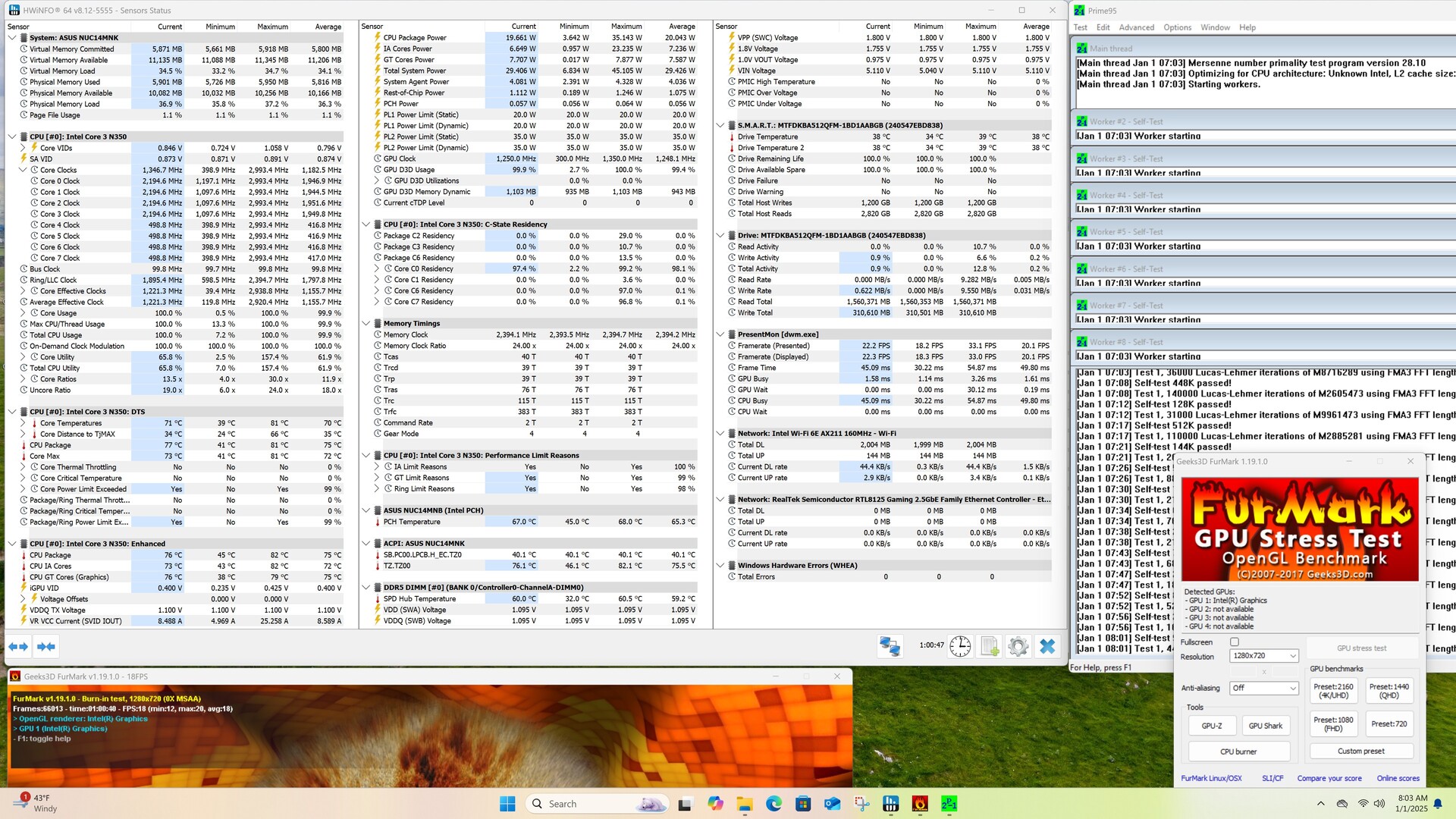
Task: Open HWiNFO remote network connection icon
Action: pyautogui.click(x=890, y=646)
